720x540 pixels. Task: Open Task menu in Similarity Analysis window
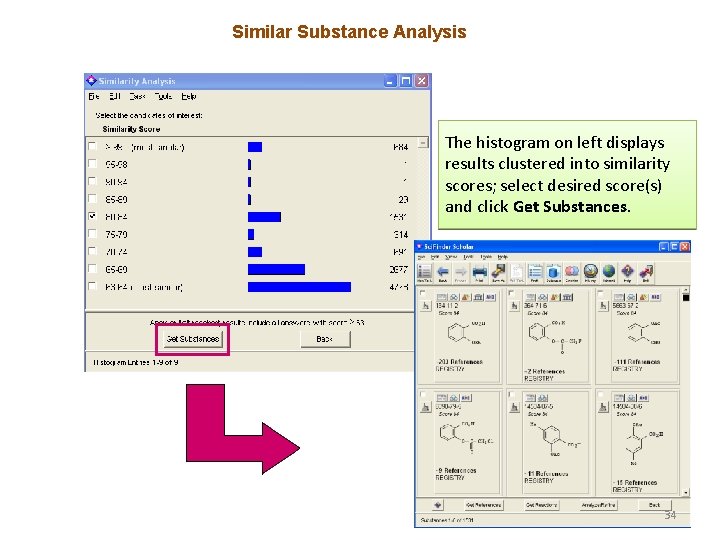pos(137,96)
